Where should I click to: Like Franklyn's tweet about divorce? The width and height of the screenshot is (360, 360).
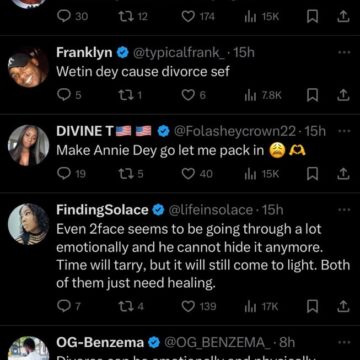[x=188, y=96]
